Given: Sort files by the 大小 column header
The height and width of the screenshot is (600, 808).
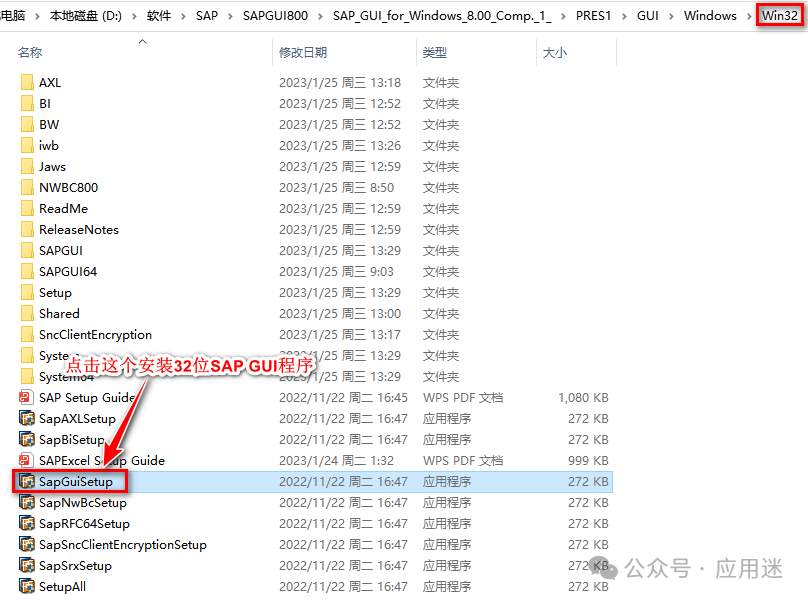Looking at the screenshot, I should pos(555,53).
